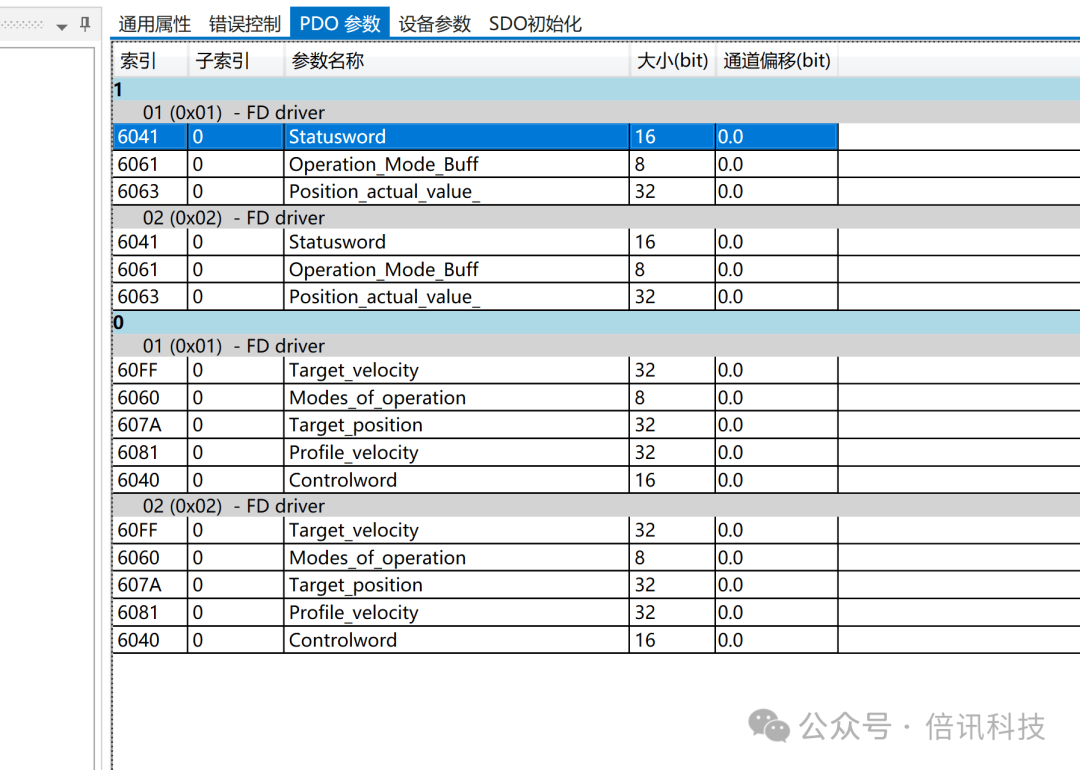Image resolution: width=1080 pixels, height=770 pixels.
Task: Select last Controlword row
Action: (x=475, y=640)
